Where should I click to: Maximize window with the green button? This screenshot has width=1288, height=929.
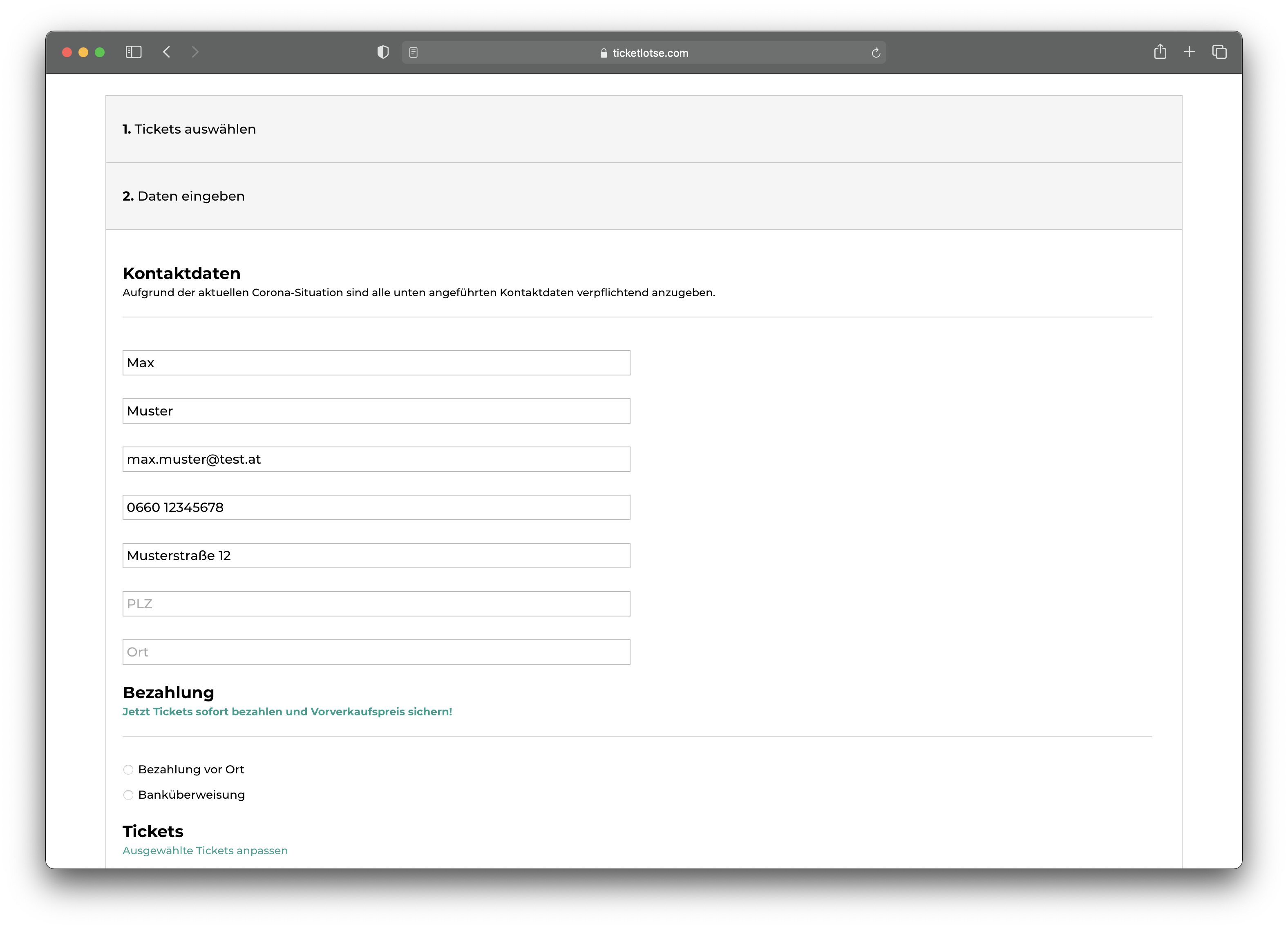tap(100, 52)
